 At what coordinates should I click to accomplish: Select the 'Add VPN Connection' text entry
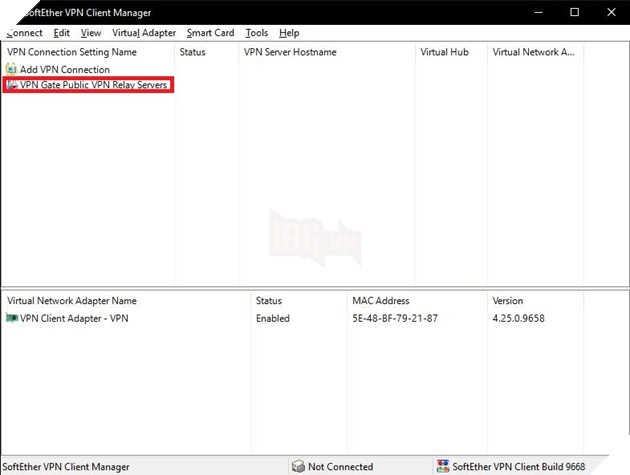(x=65, y=70)
